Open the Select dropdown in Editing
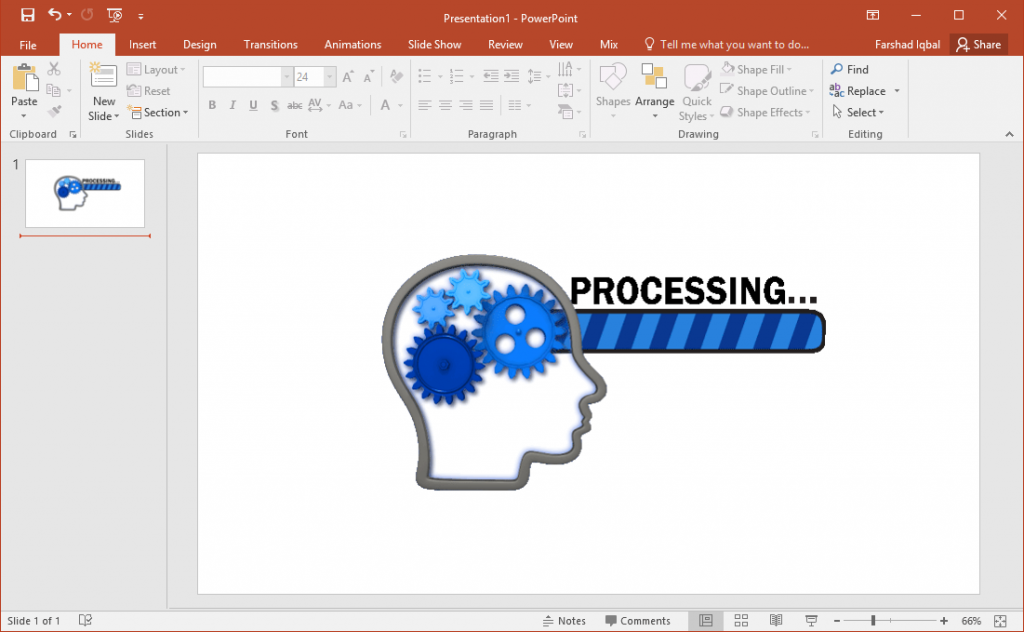Screen dimensions: 1024x632 860,112
